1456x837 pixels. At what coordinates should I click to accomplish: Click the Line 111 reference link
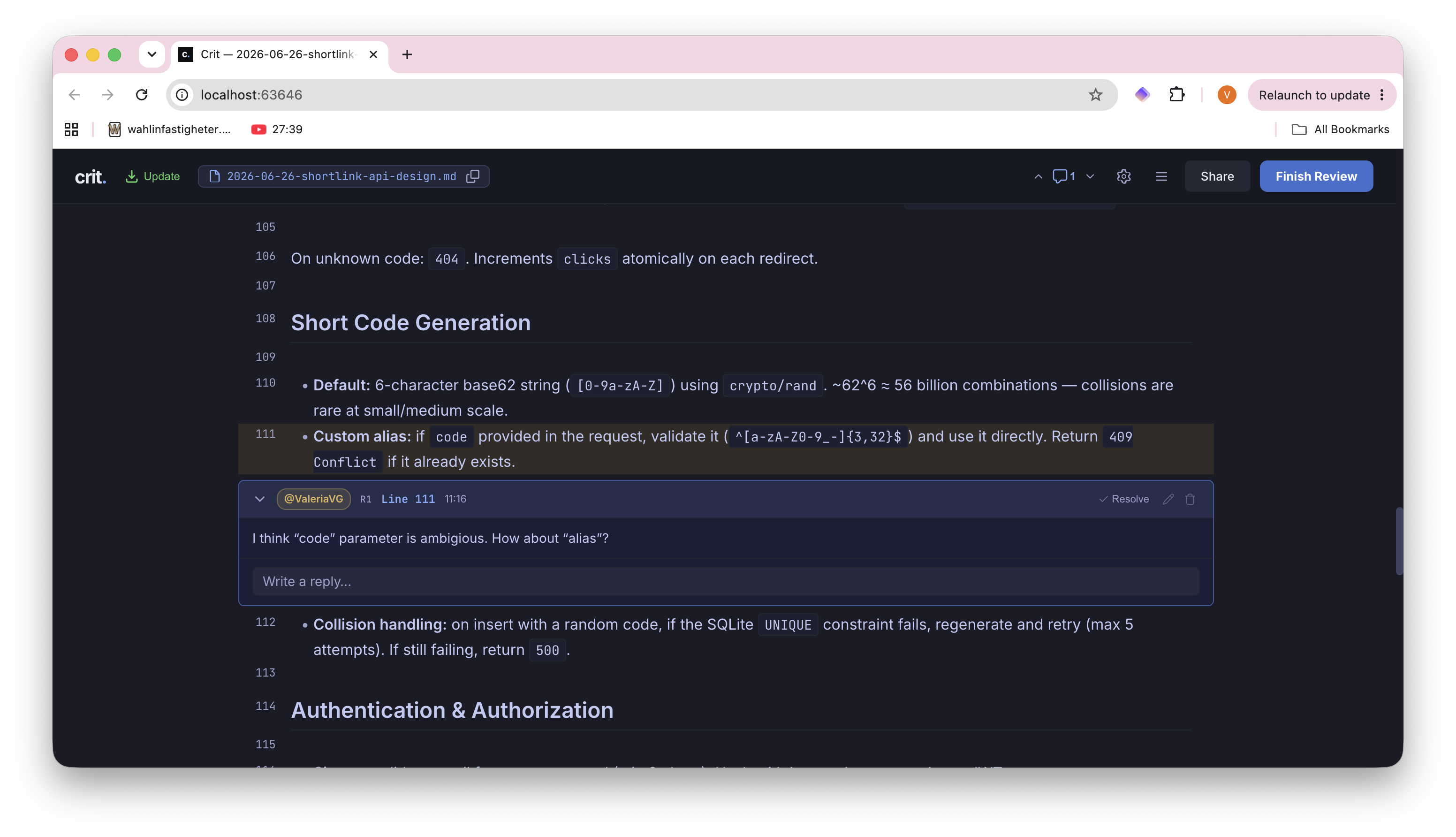[408, 499]
